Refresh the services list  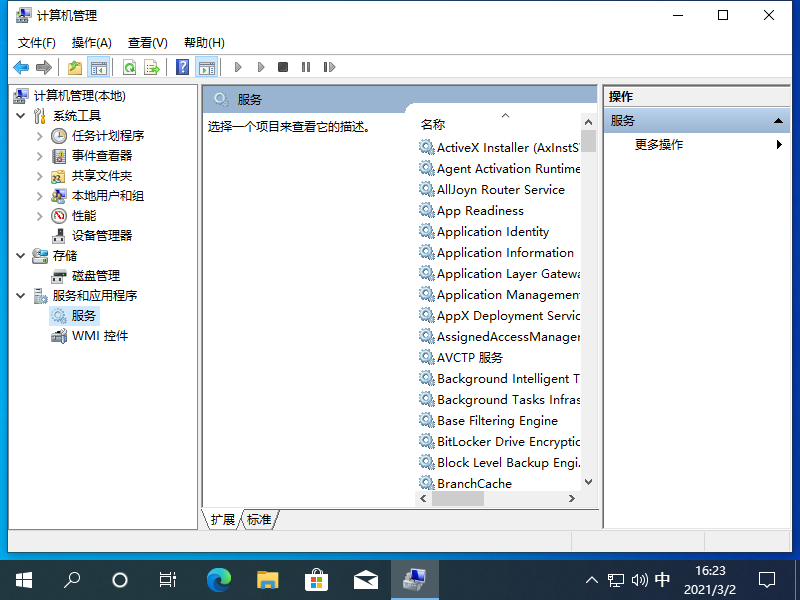click(x=130, y=67)
